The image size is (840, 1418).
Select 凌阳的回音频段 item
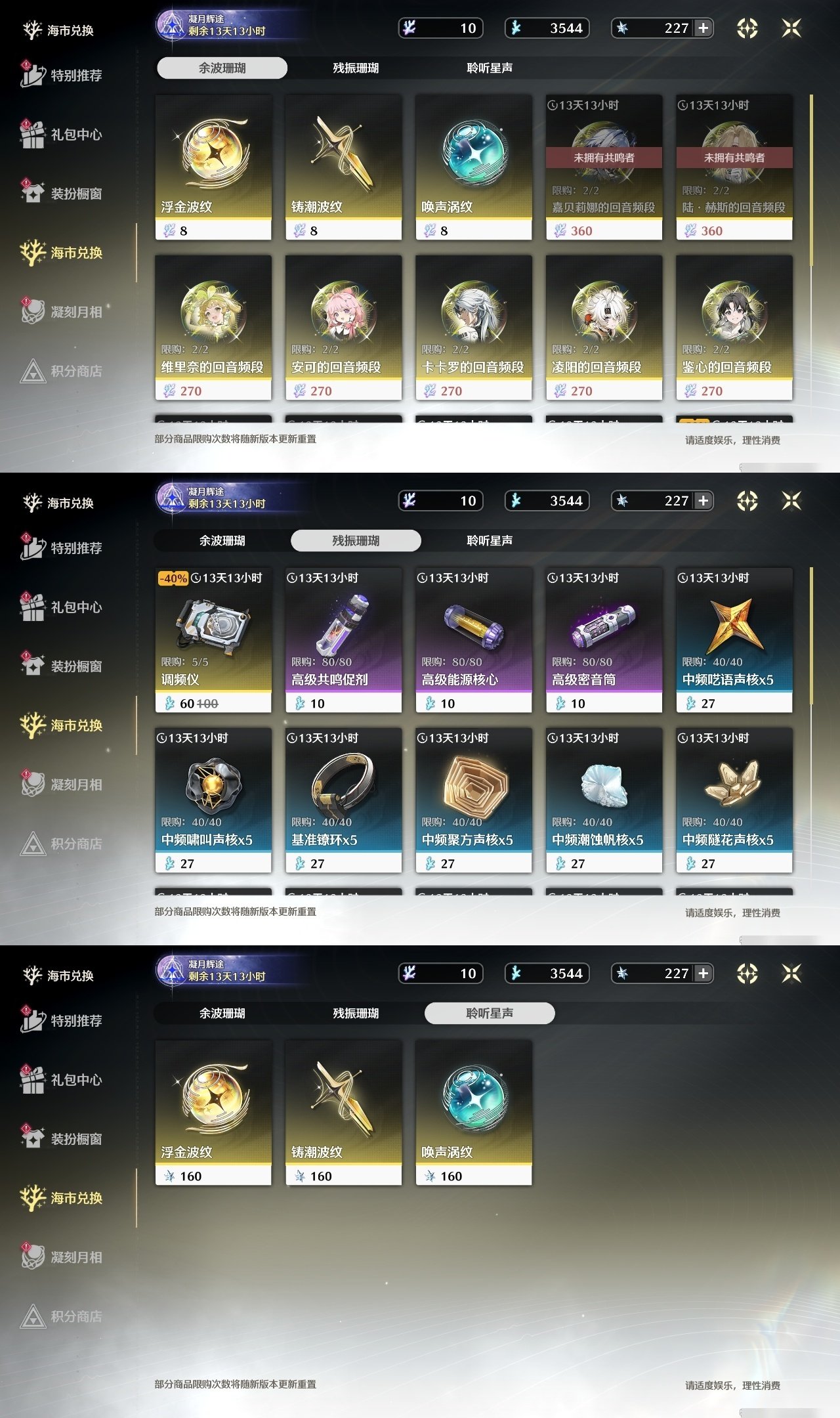(604, 328)
